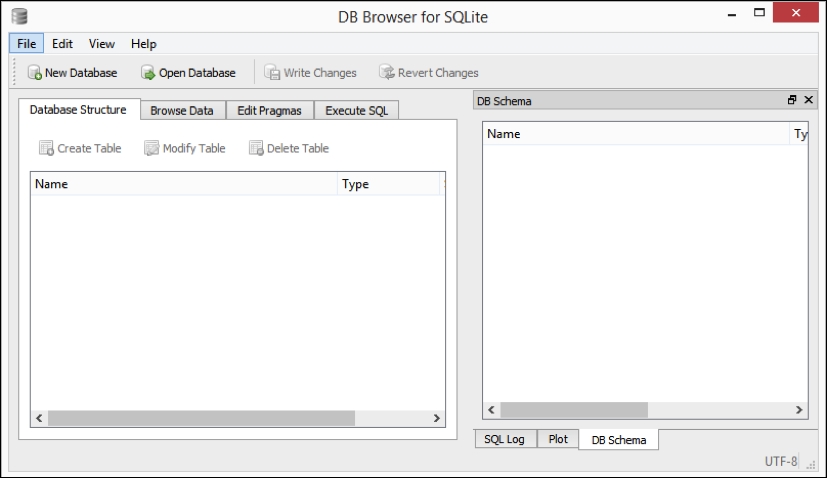Float the DB Schema dock panel

coord(792,100)
